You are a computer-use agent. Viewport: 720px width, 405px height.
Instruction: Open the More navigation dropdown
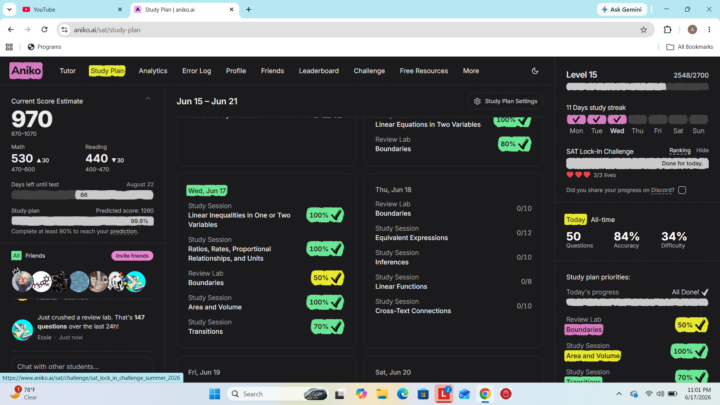471,71
